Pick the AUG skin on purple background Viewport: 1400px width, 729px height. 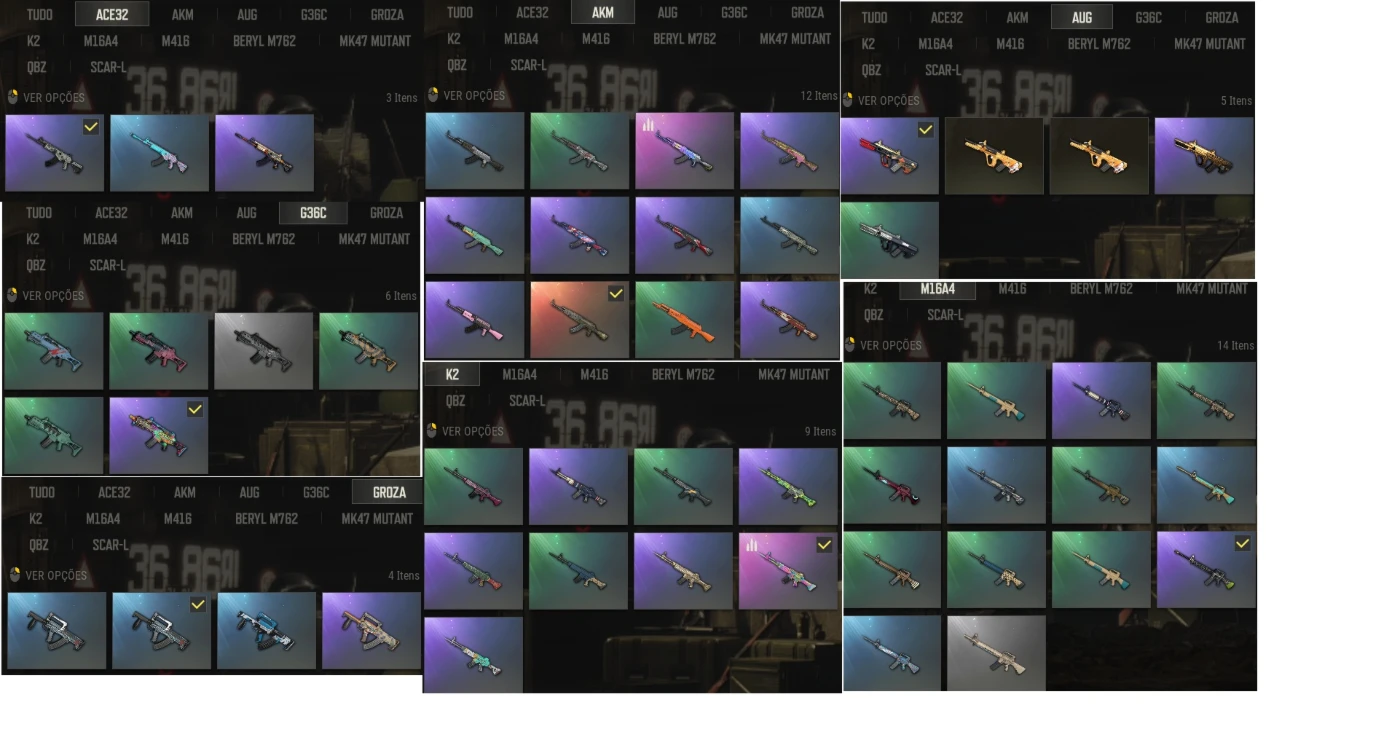pyautogui.click(x=1204, y=156)
